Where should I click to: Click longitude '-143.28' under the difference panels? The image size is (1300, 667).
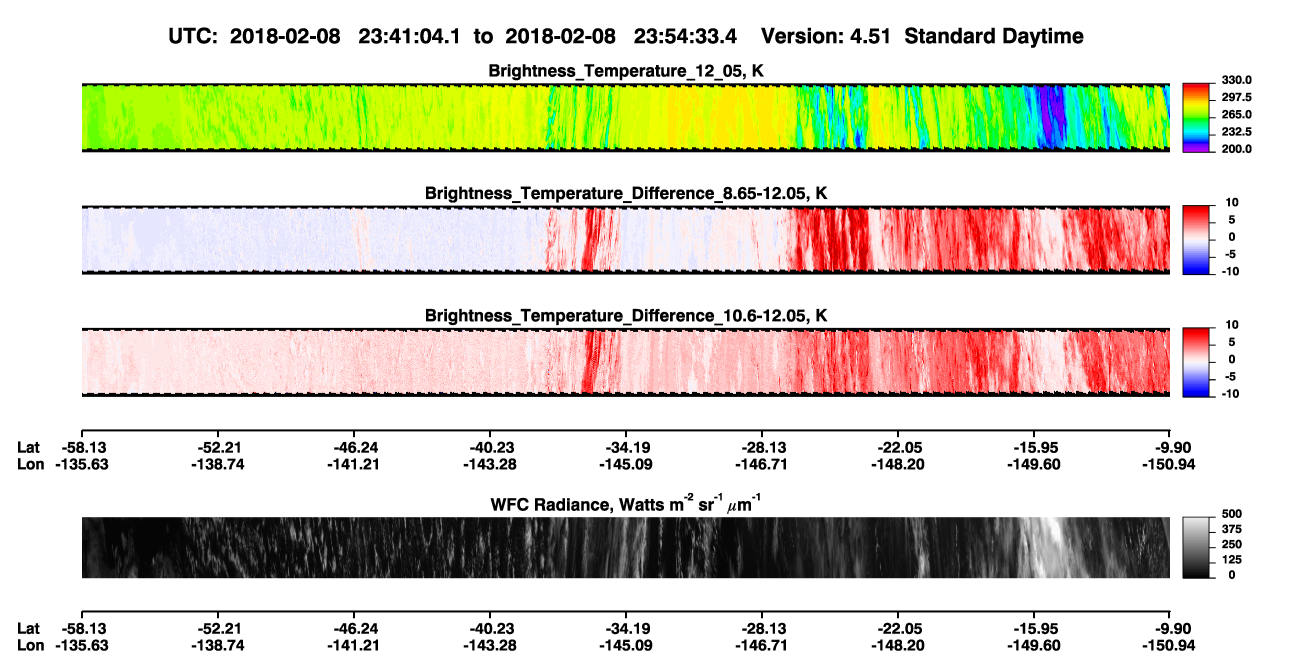click(491, 464)
